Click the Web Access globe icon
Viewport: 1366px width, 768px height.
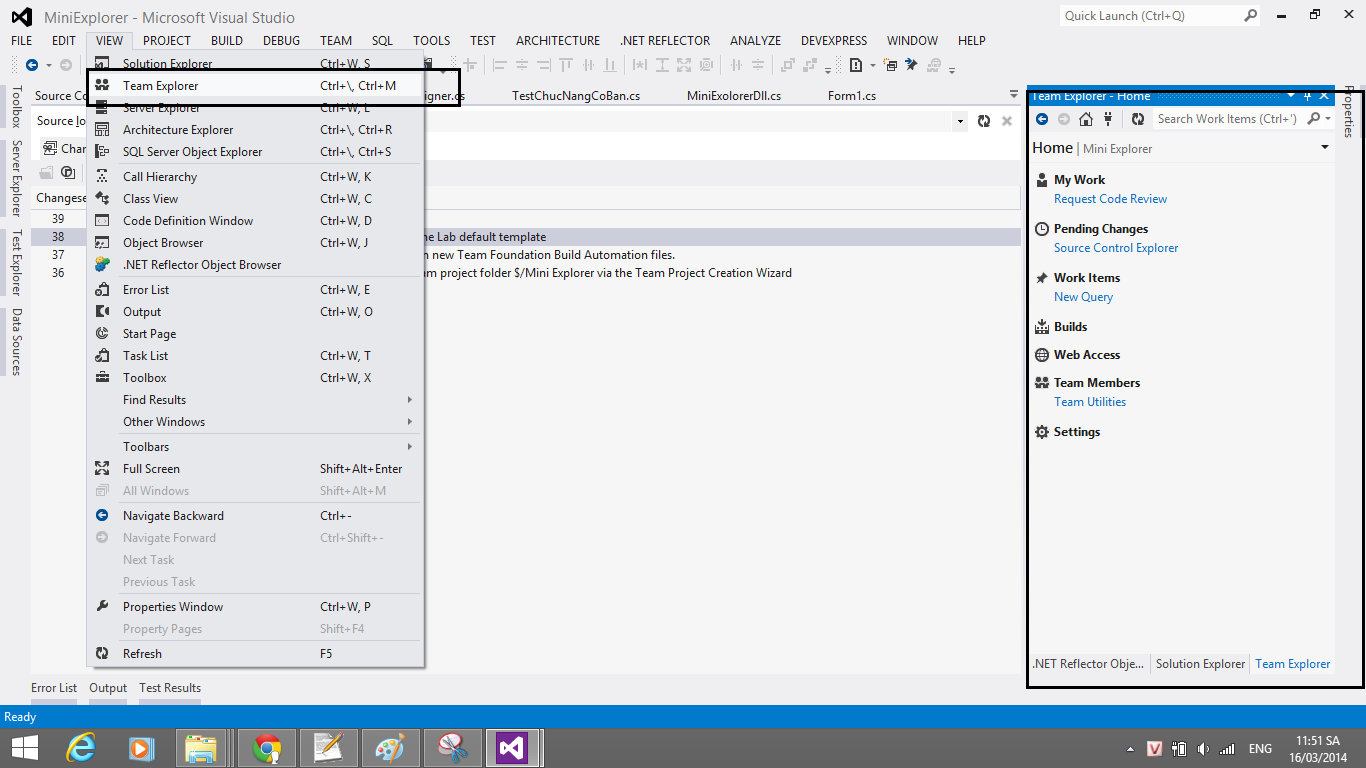click(1043, 355)
